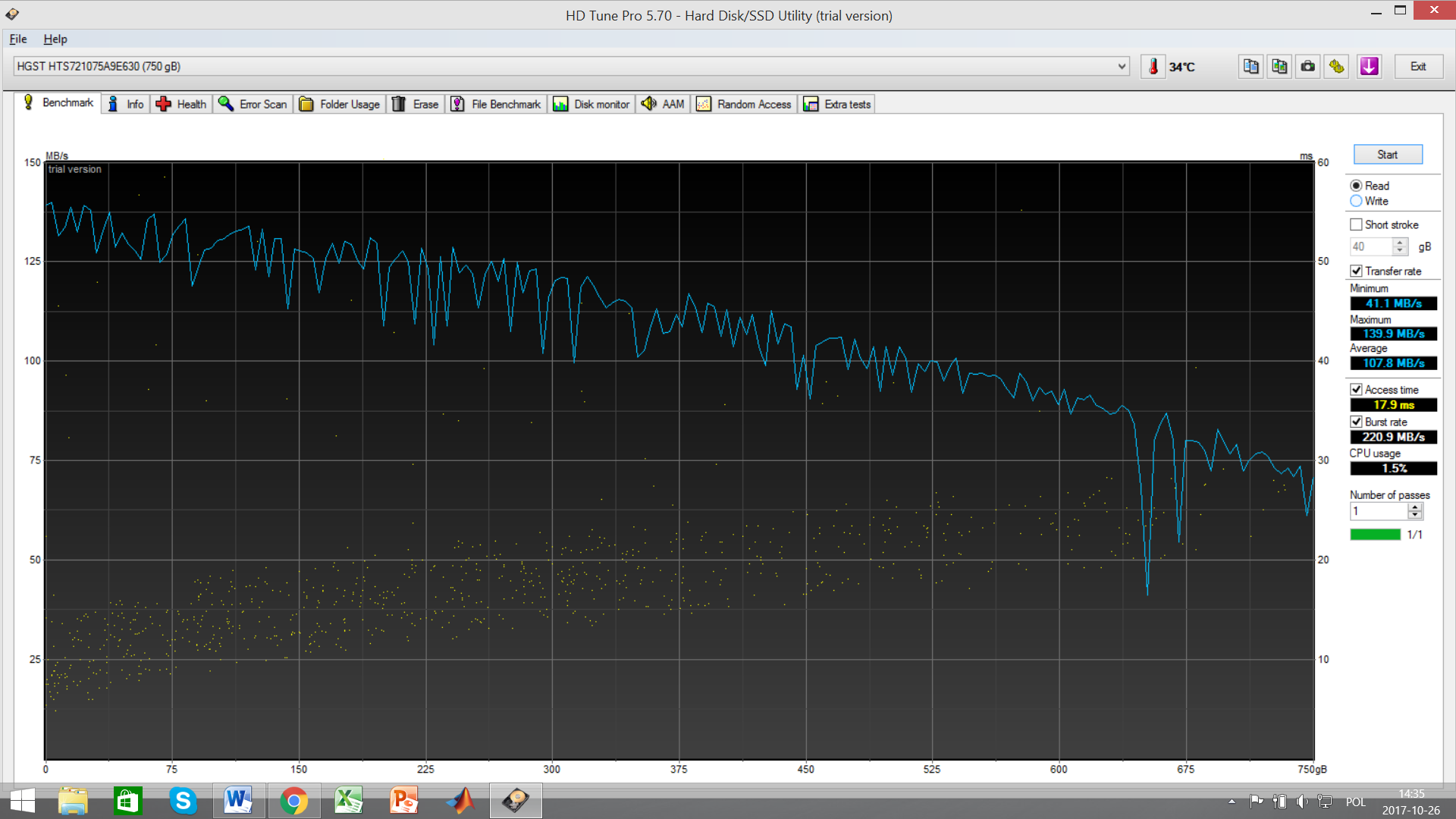The height and width of the screenshot is (819, 1456).
Task: Start the benchmark test
Action: (1388, 155)
